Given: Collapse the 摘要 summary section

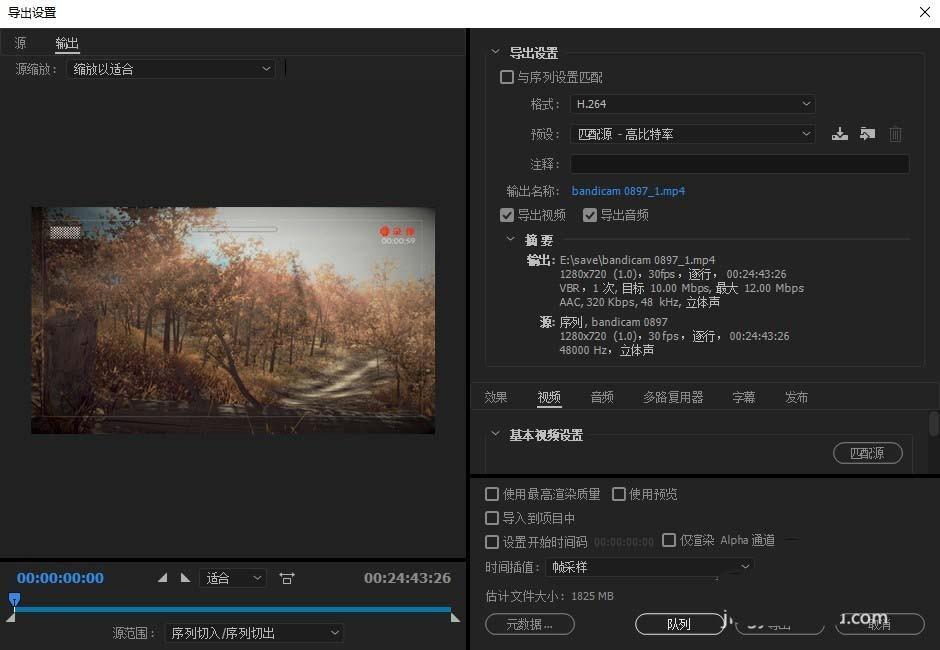Looking at the screenshot, I should 512,240.
